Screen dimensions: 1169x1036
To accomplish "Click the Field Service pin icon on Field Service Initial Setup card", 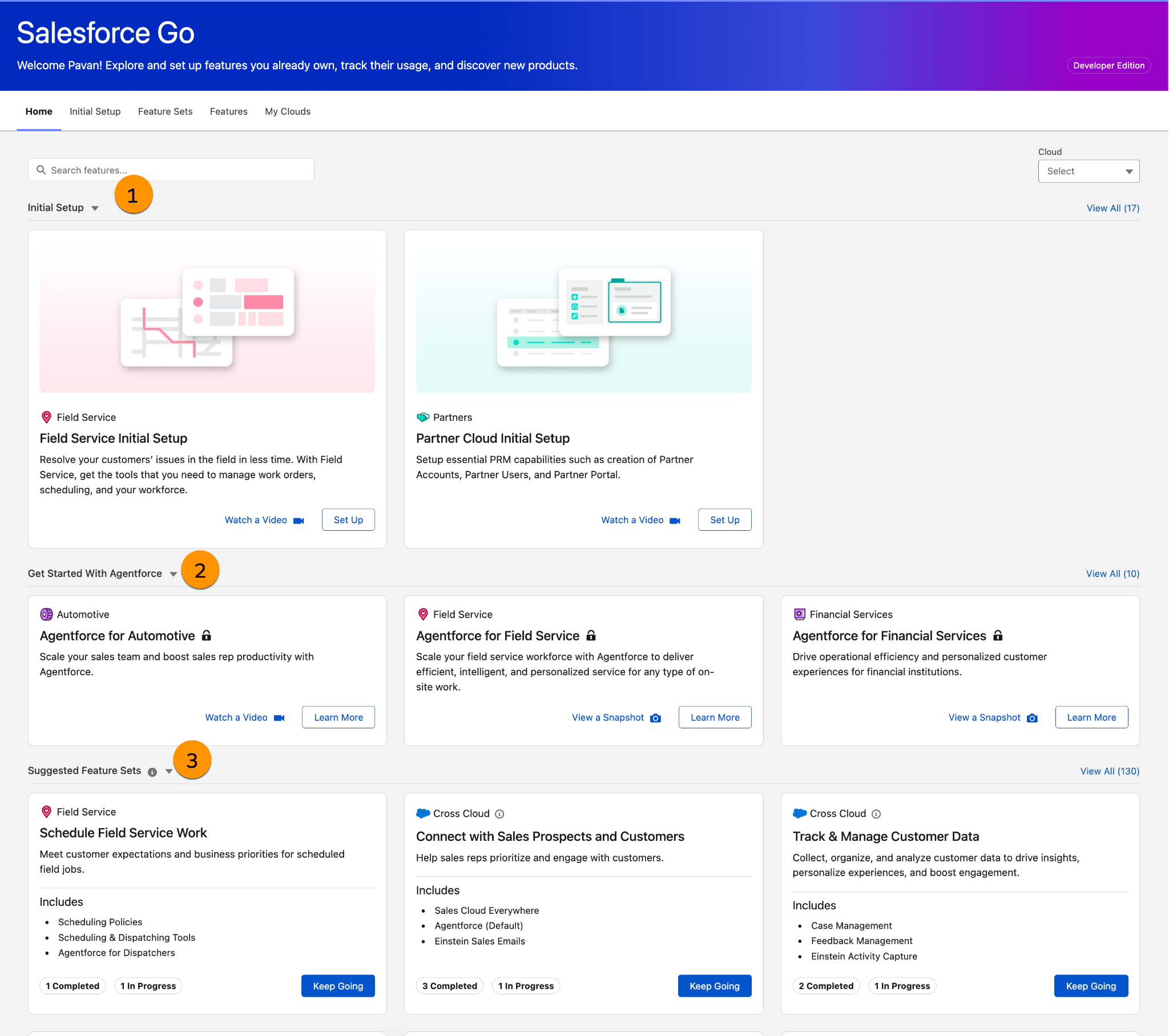I will click(47, 417).
